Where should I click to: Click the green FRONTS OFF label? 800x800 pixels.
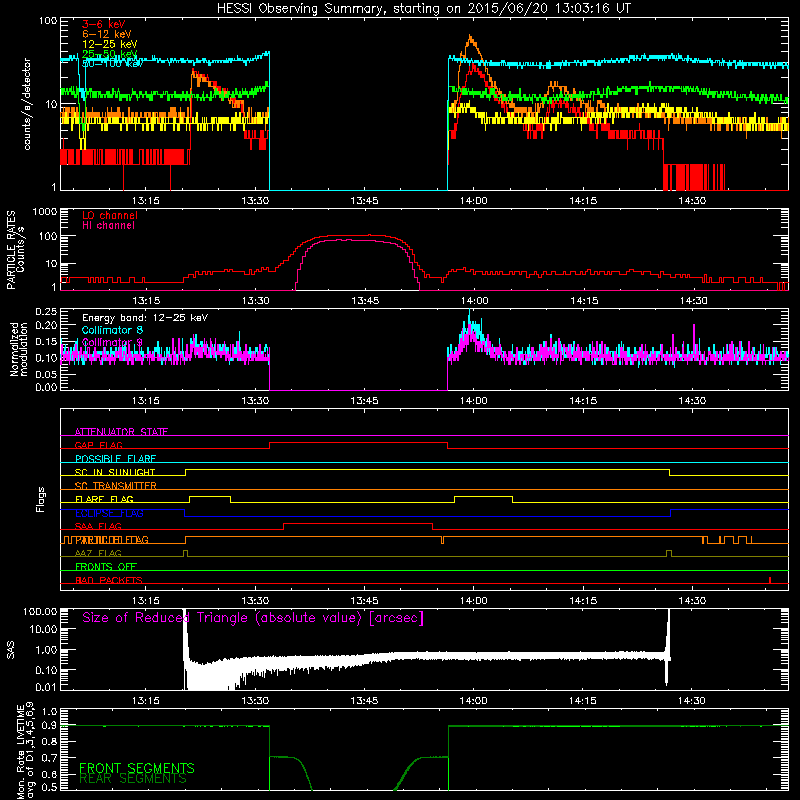click(106, 566)
